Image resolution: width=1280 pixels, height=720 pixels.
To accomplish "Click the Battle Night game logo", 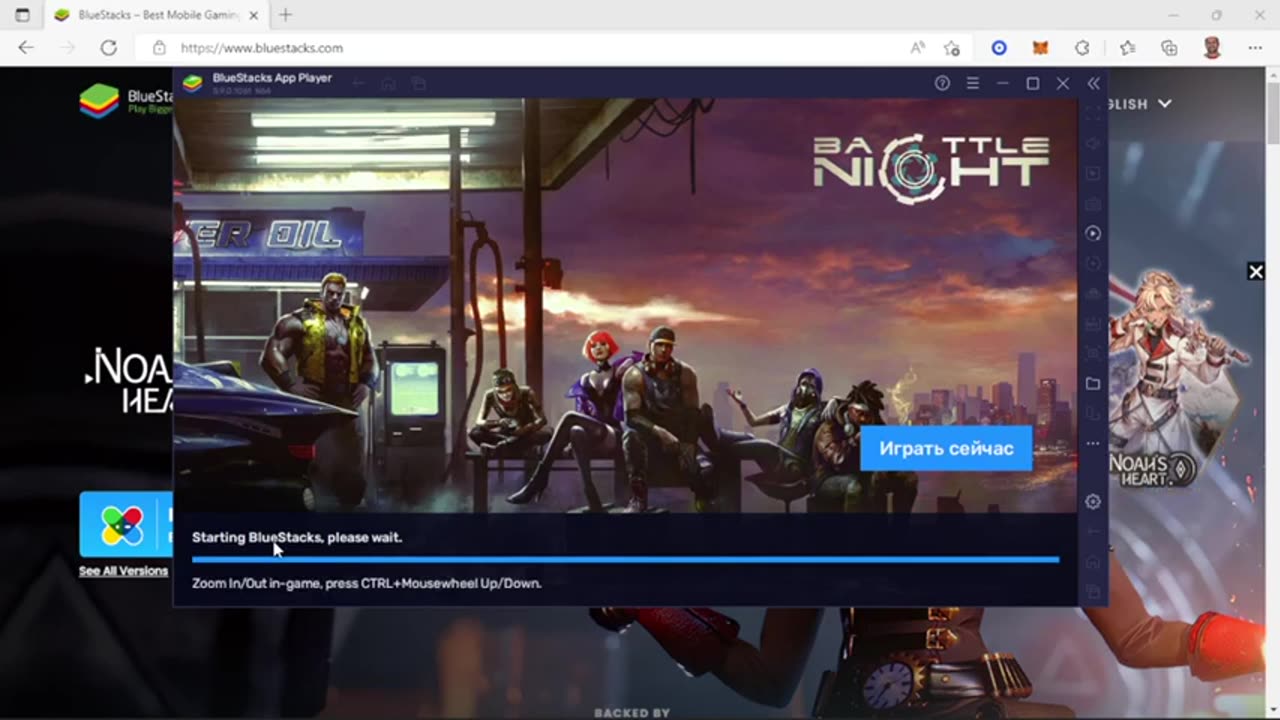I will point(930,167).
